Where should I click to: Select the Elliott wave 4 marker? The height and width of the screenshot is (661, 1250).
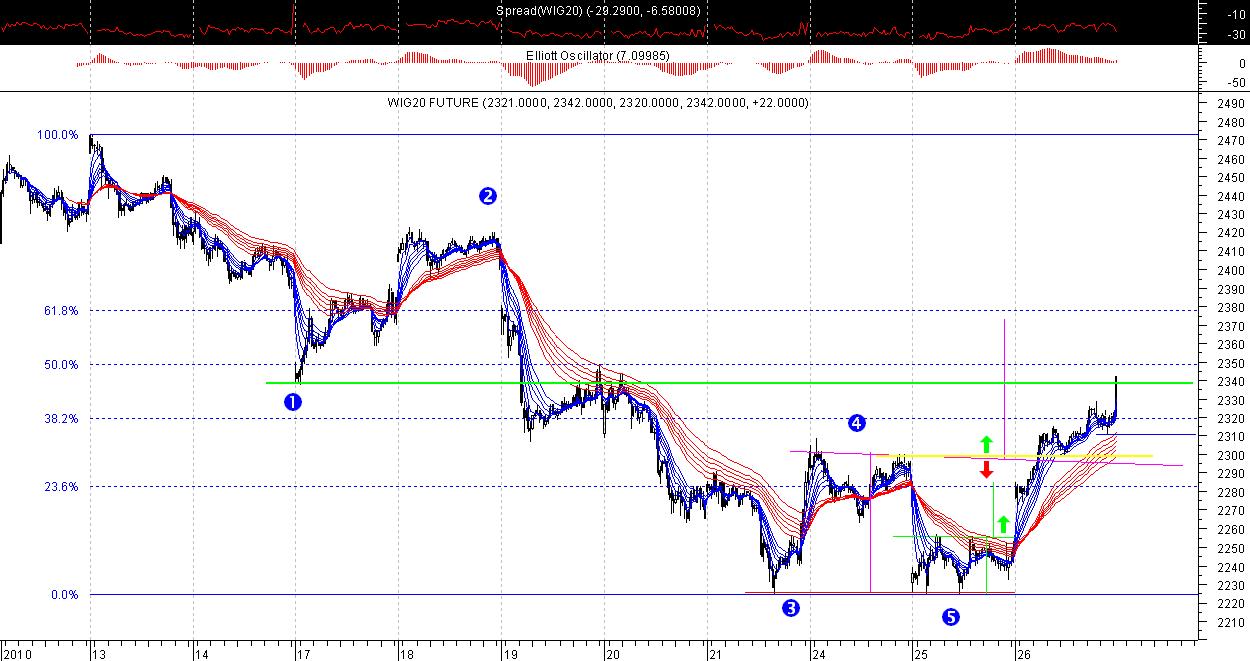click(856, 423)
